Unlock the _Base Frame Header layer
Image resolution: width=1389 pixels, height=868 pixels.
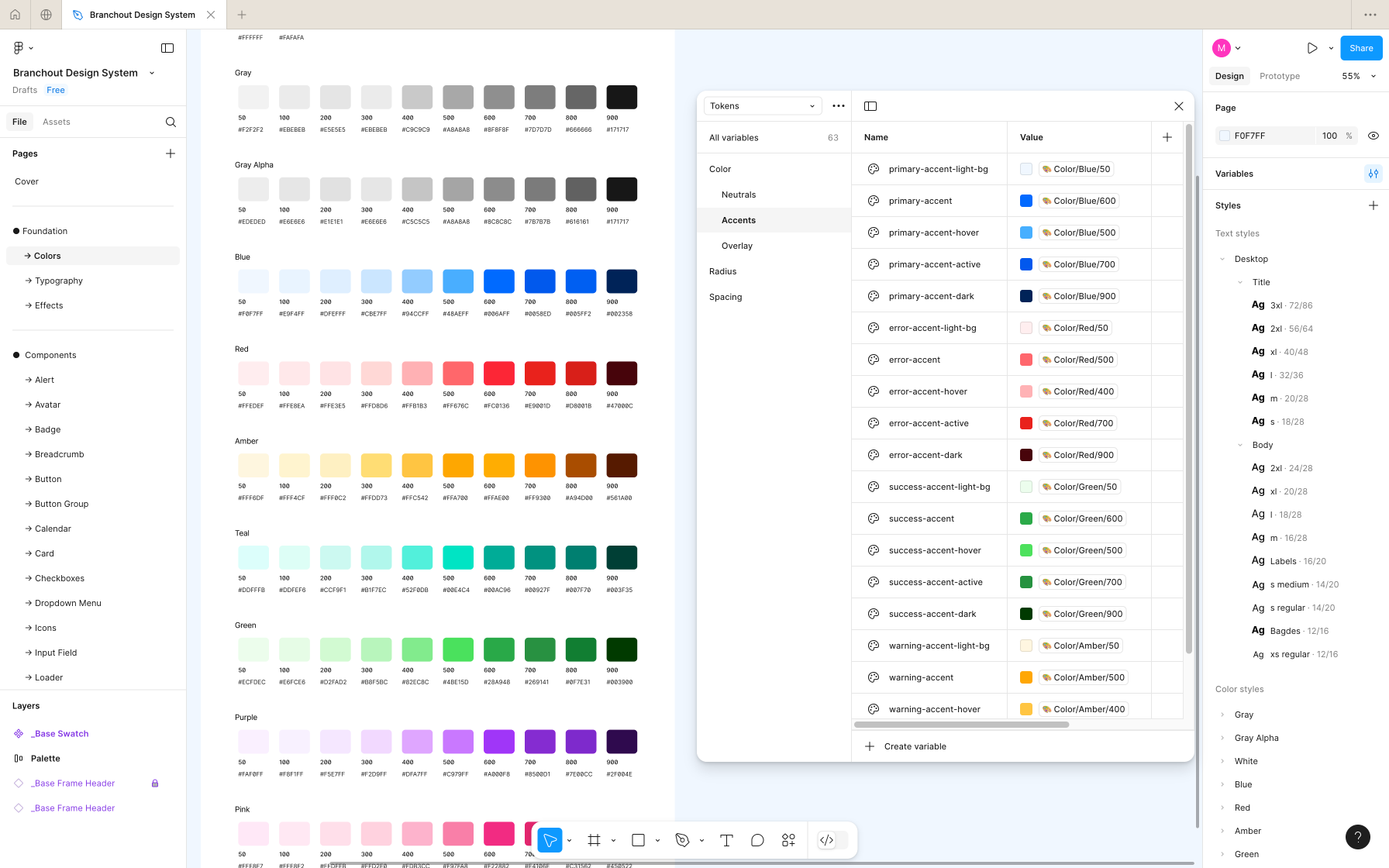pos(155,783)
